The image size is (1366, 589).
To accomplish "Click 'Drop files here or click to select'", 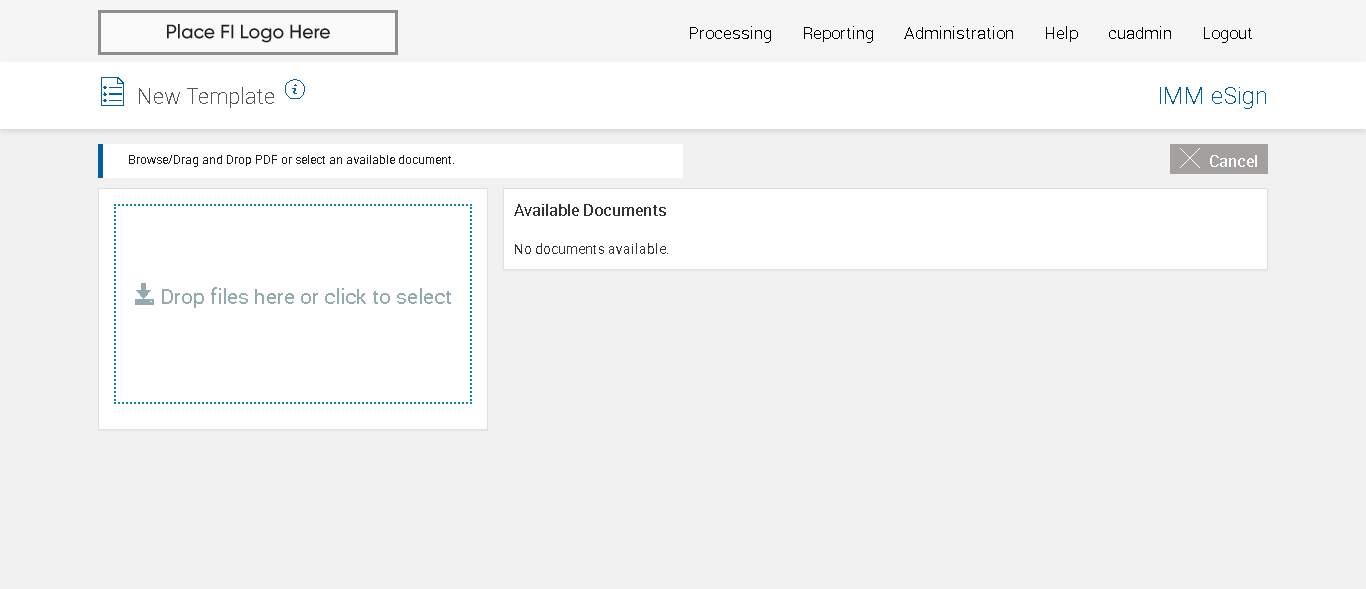I will pyautogui.click(x=306, y=297).
